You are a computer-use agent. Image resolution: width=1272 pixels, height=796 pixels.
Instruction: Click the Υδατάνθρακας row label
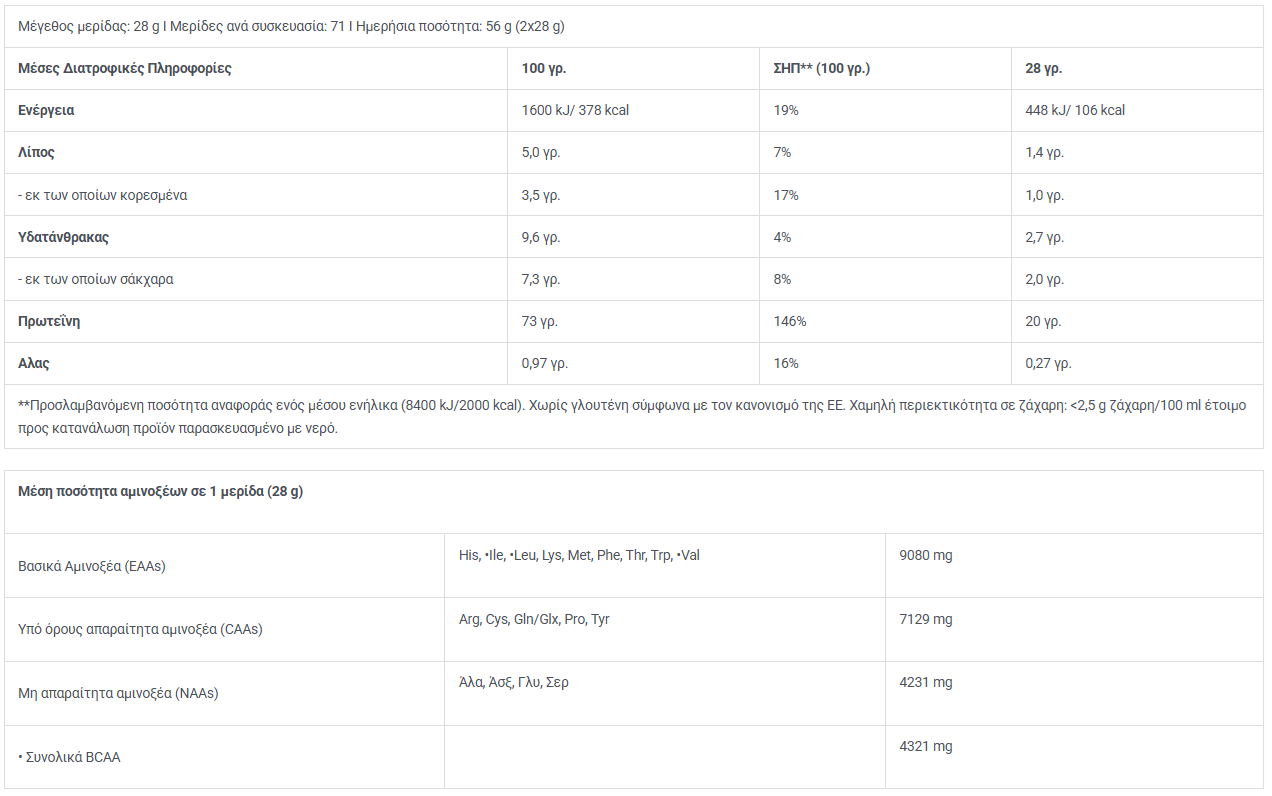(x=63, y=237)
